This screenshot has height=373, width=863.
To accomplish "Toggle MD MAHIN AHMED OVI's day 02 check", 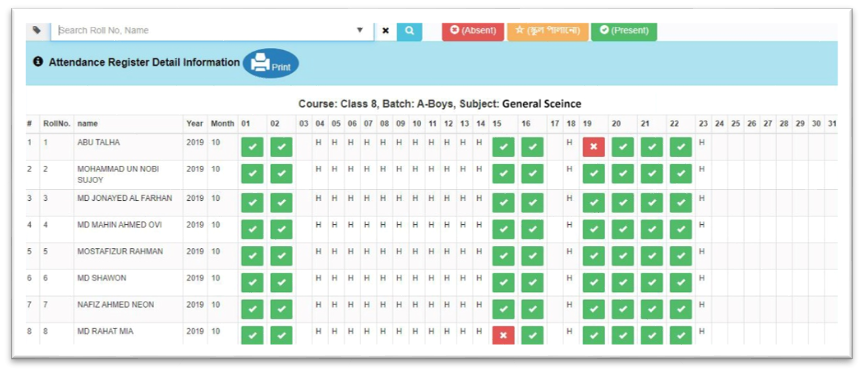I will tap(281, 230).
